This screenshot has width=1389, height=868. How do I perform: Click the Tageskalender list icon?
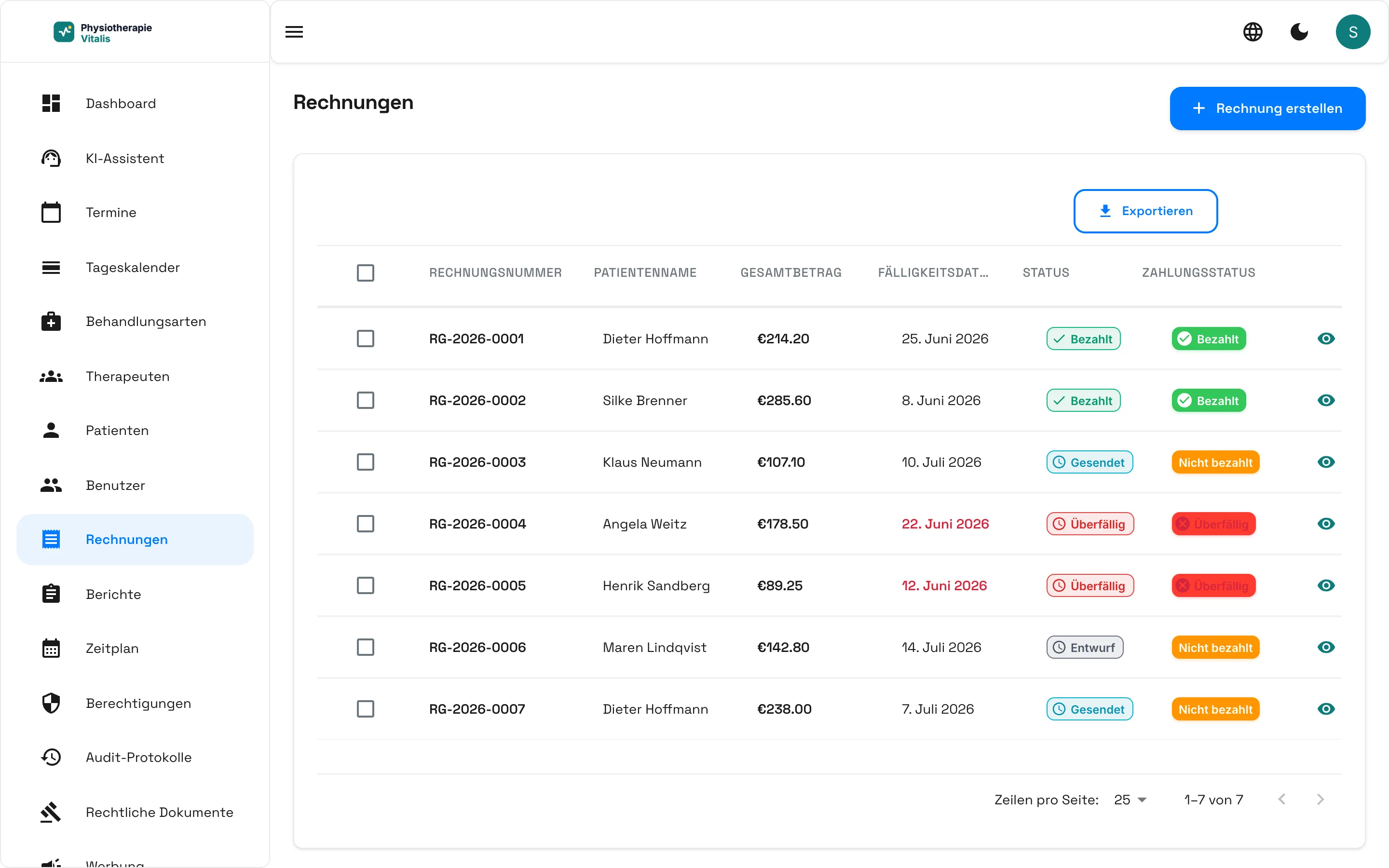click(51, 268)
